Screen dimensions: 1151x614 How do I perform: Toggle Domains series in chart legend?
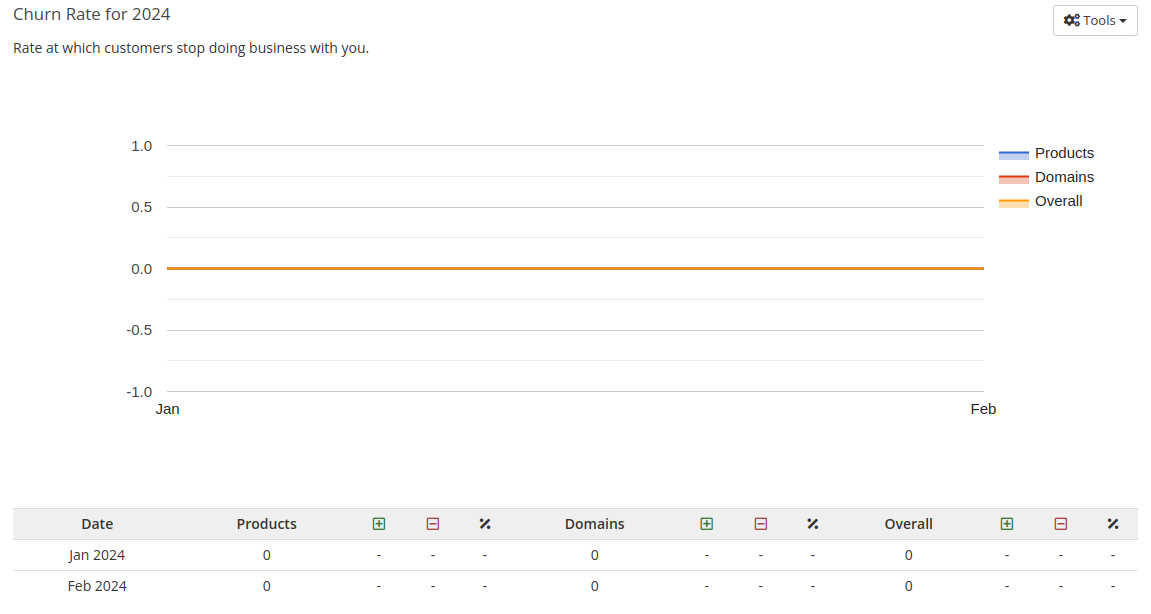1063,177
